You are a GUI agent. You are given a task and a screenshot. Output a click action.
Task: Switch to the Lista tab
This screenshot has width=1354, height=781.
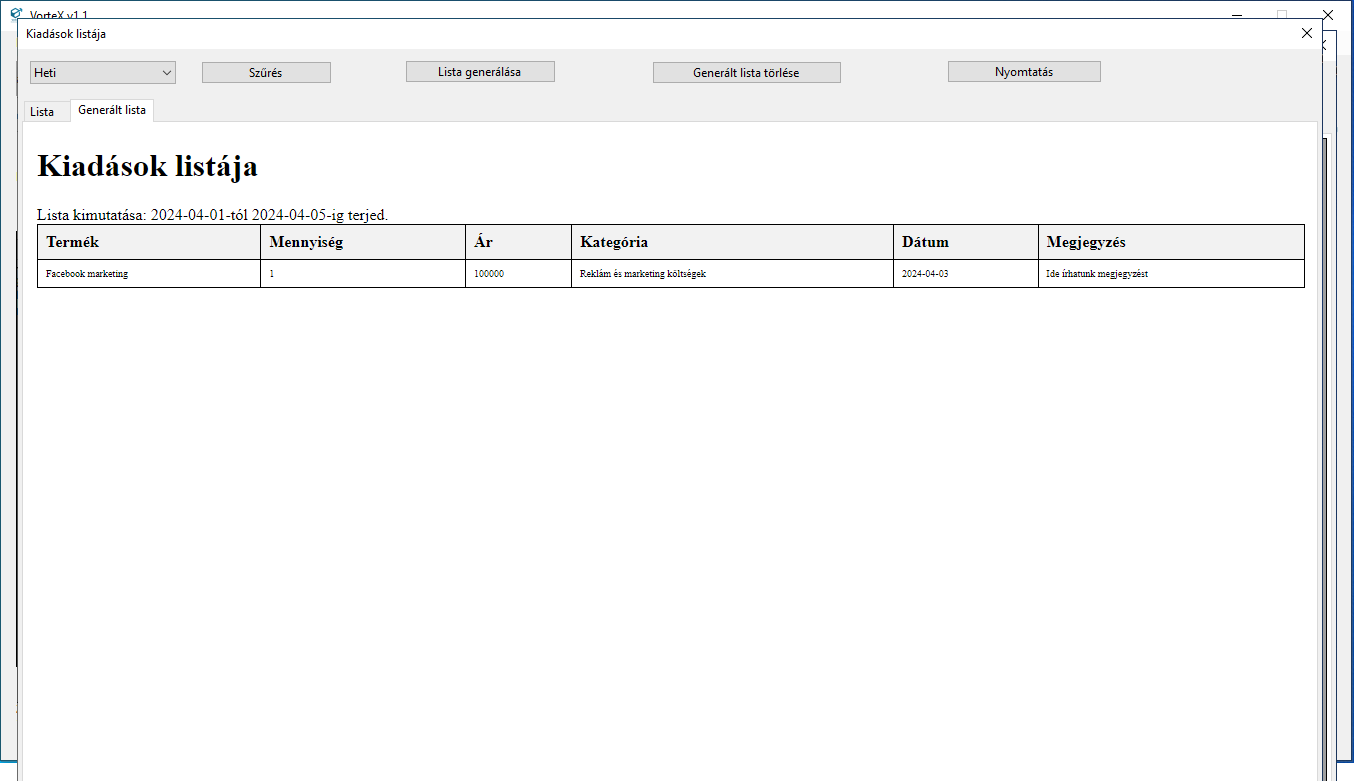(x=42, y=112)
